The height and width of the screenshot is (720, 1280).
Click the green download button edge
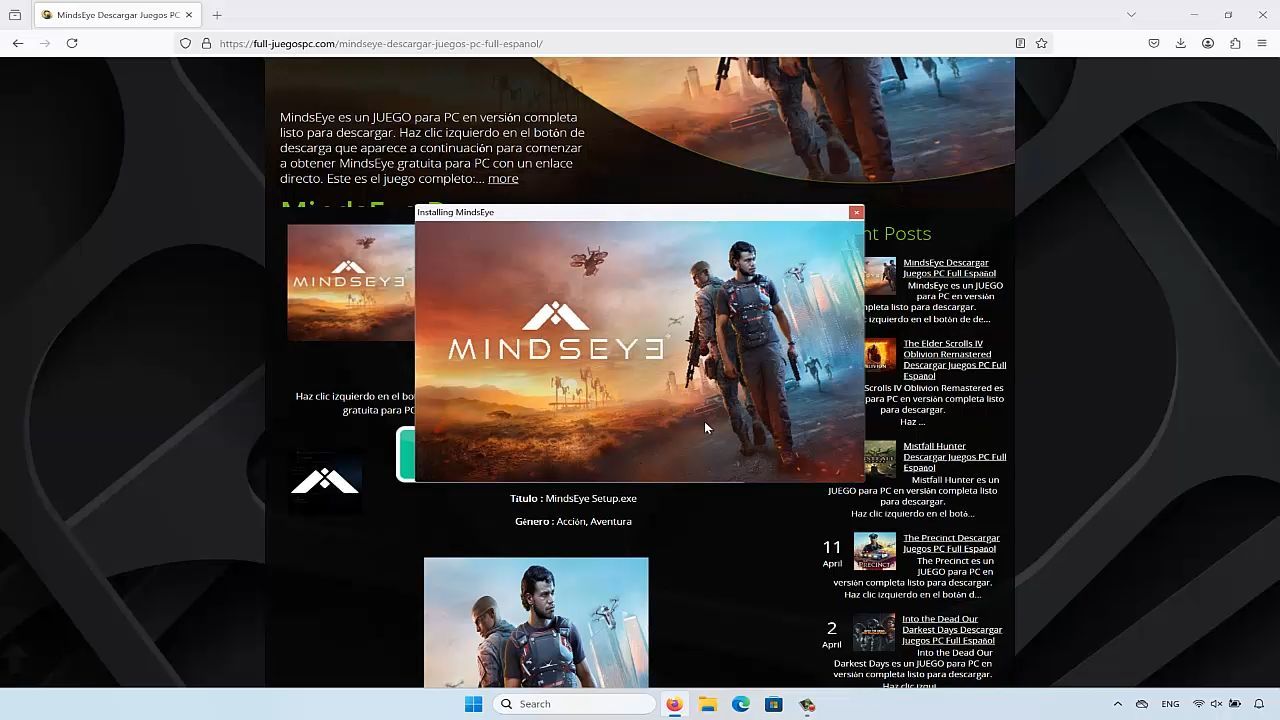pos(405,455)
